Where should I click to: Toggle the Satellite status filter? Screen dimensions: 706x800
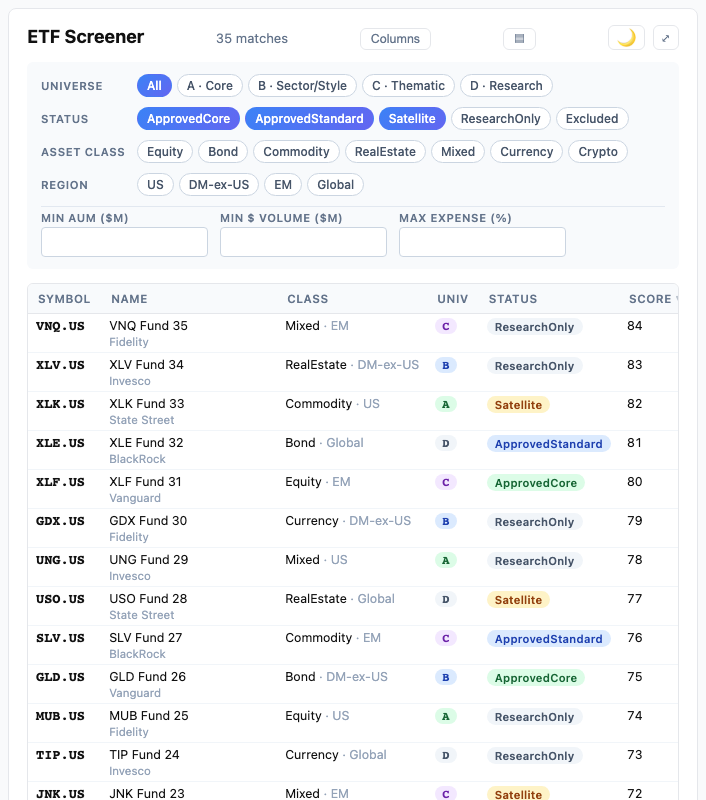click(x=412, y=119)
